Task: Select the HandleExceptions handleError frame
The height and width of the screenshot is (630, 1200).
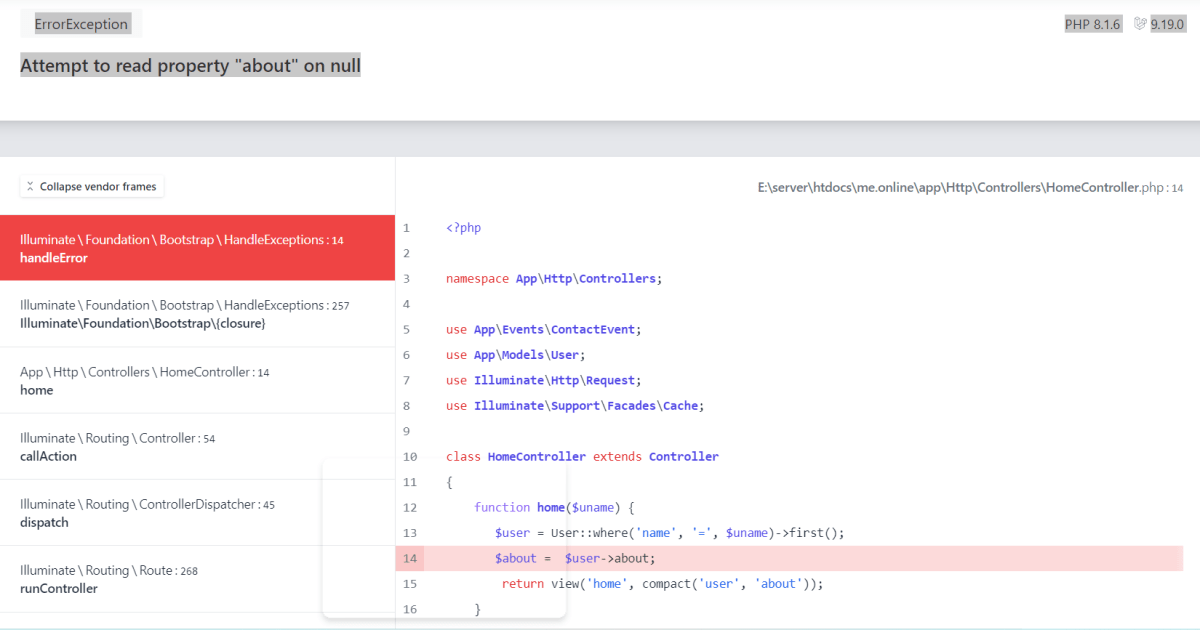Action: (x=198, y=248)
